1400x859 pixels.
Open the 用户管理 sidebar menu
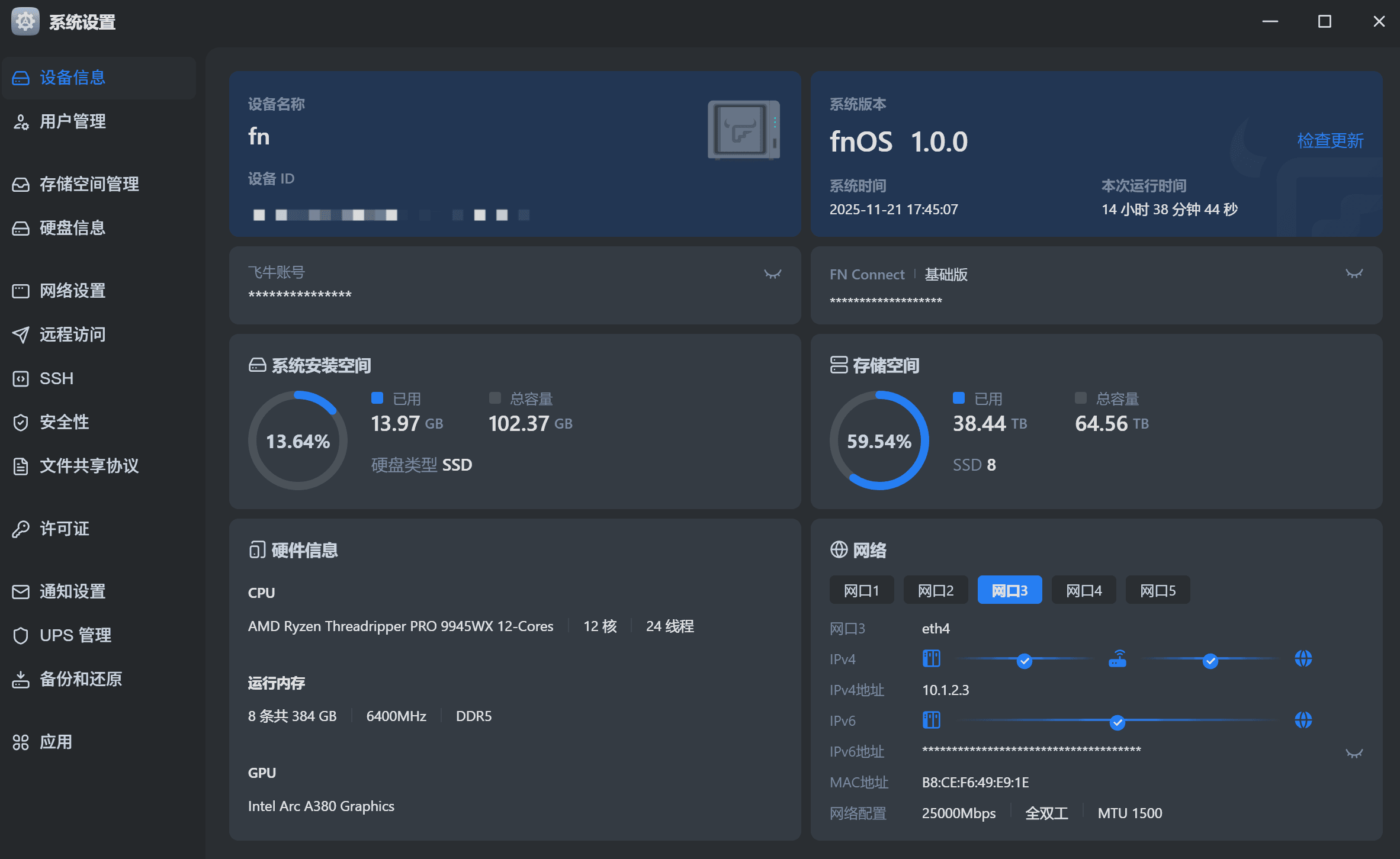click(x=72, y=121)
